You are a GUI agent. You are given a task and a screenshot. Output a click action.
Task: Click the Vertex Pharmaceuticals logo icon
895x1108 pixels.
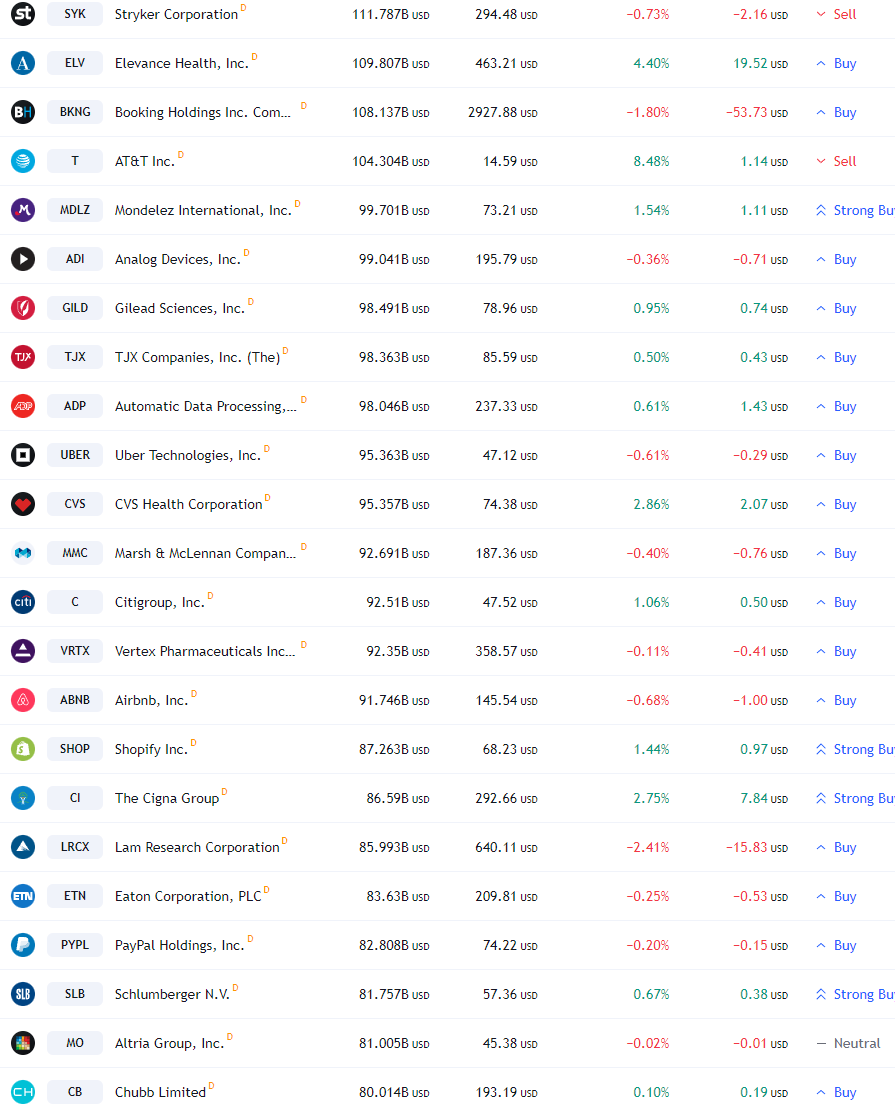click(23, 651)
